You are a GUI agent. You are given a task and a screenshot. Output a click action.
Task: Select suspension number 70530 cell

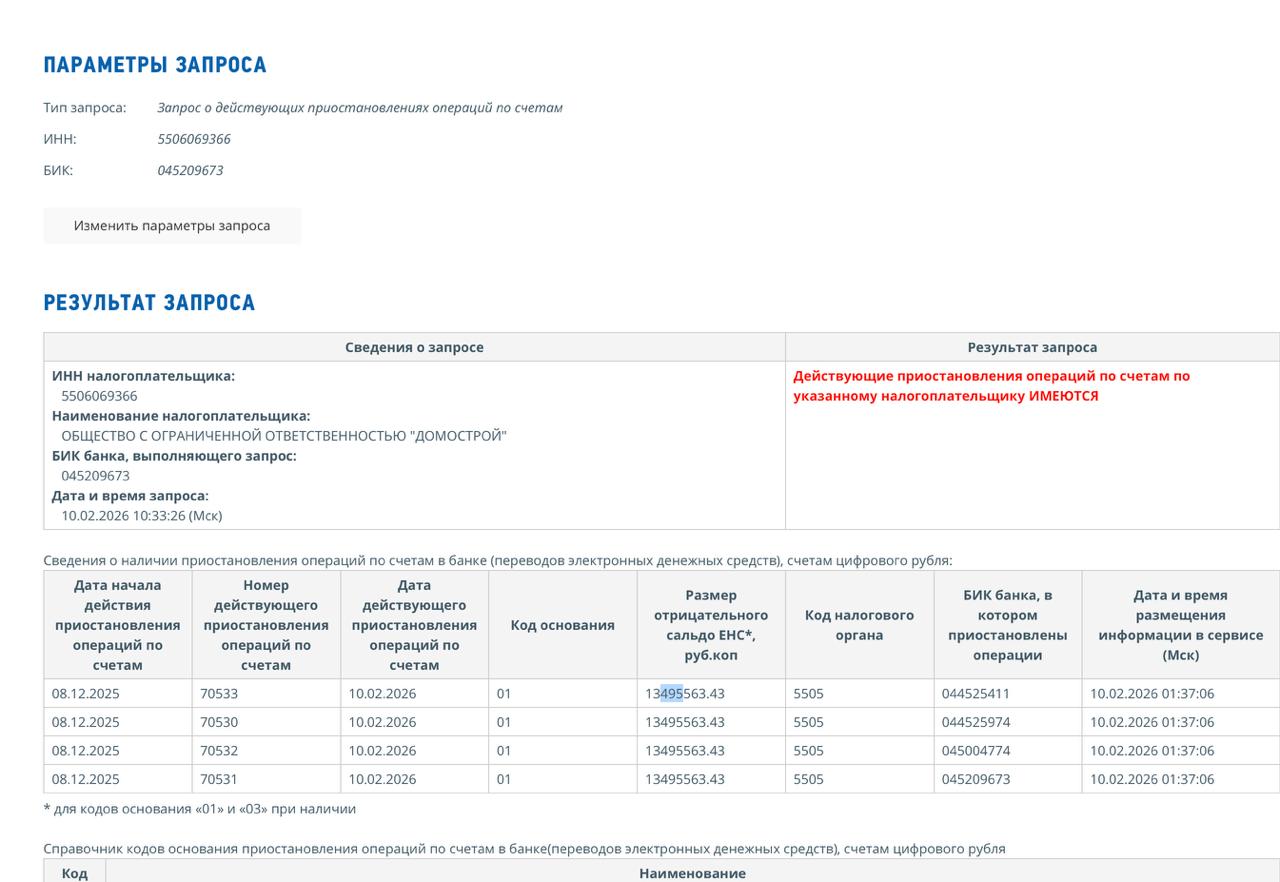click(219, 722)
